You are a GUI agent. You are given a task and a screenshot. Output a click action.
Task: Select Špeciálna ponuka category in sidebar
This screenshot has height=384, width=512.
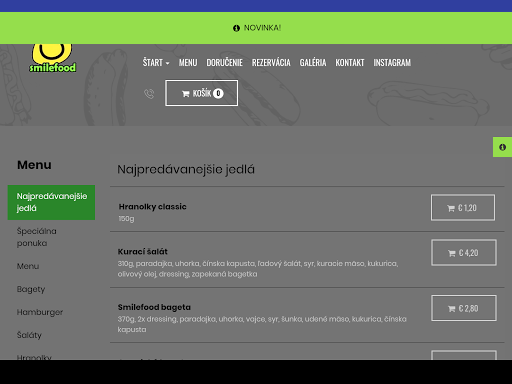coord(37,237)
